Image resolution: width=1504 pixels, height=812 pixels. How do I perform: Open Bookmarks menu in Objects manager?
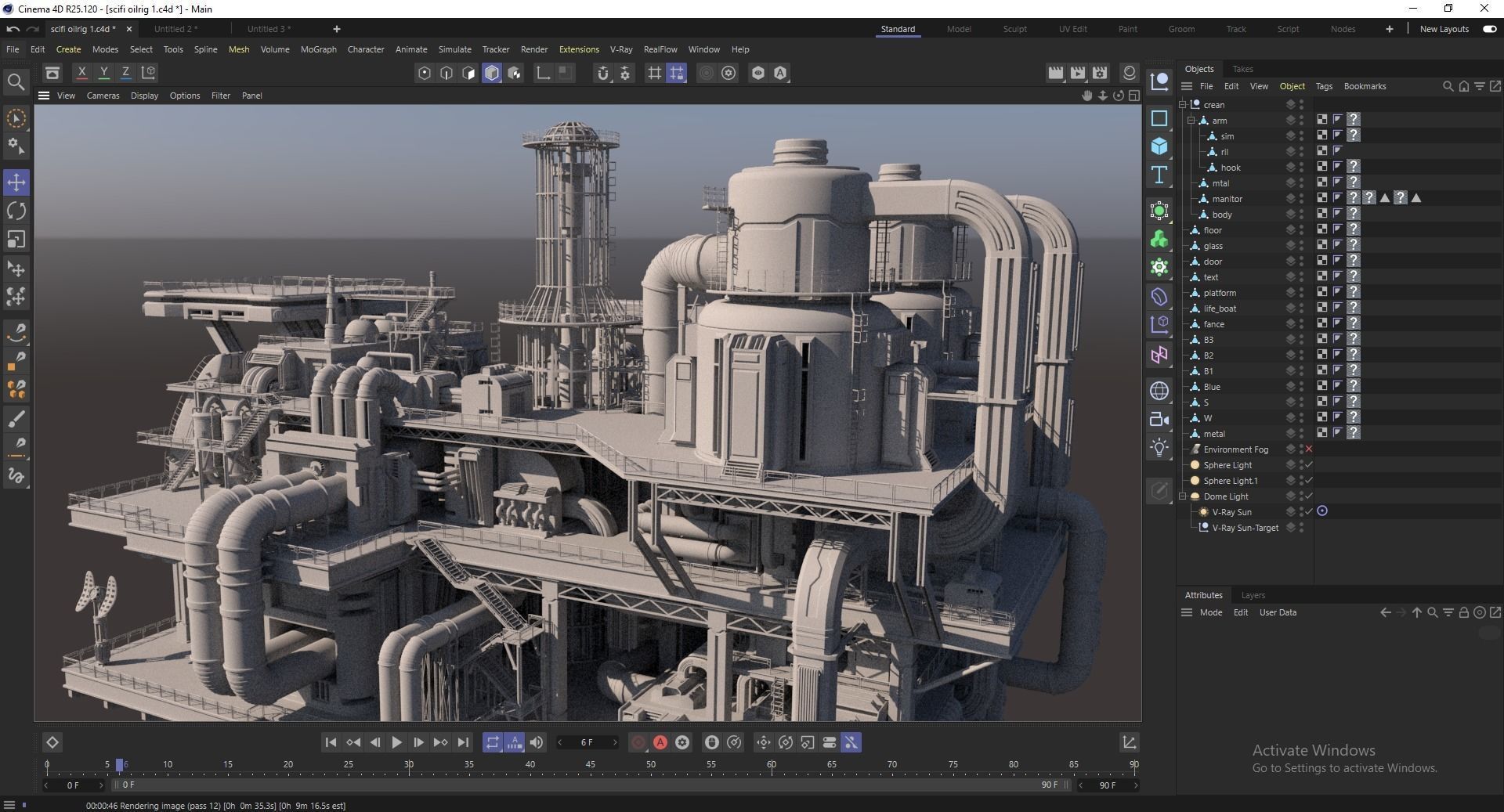click(x=1365, y=86)
